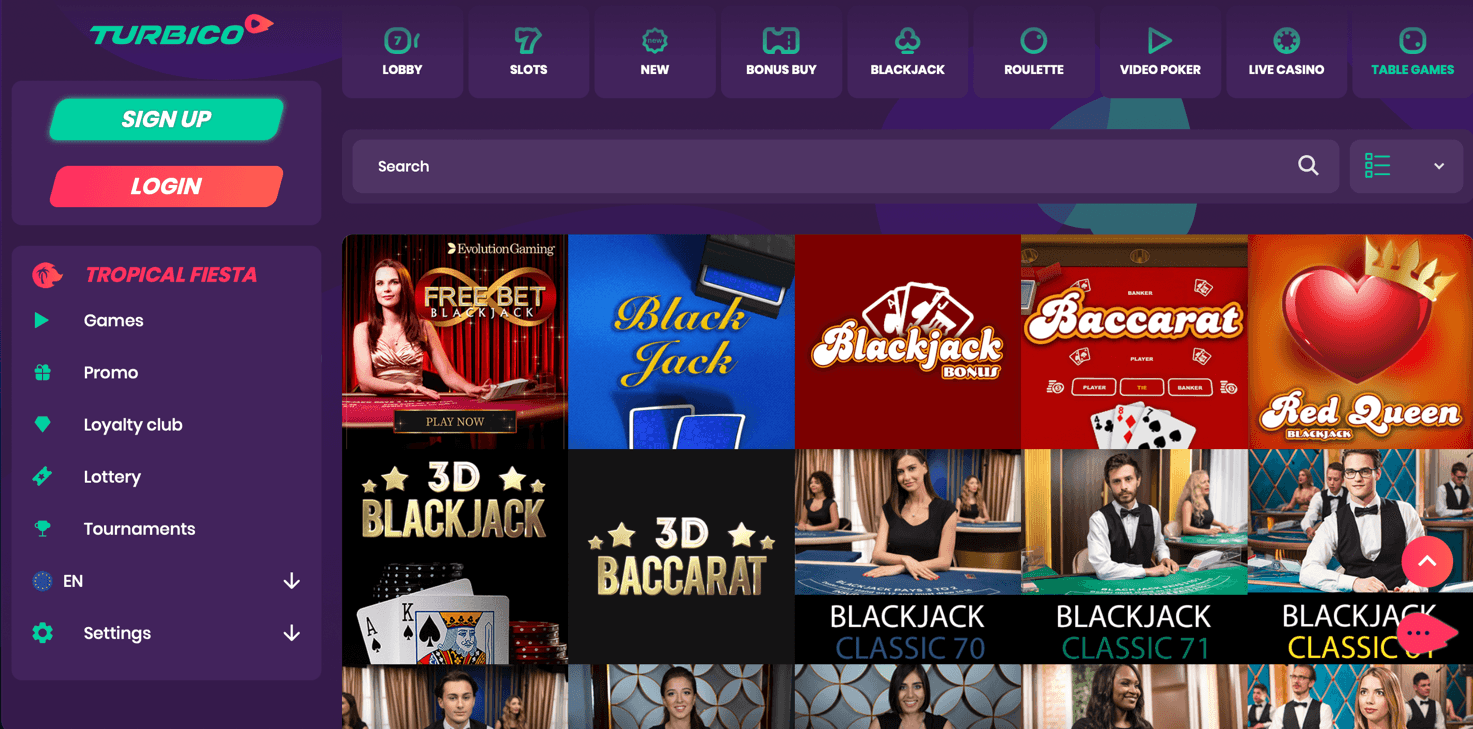Click the diamond Loyalty club icon
Viewport: 1473px width, 729px height.
coord(42,424)
